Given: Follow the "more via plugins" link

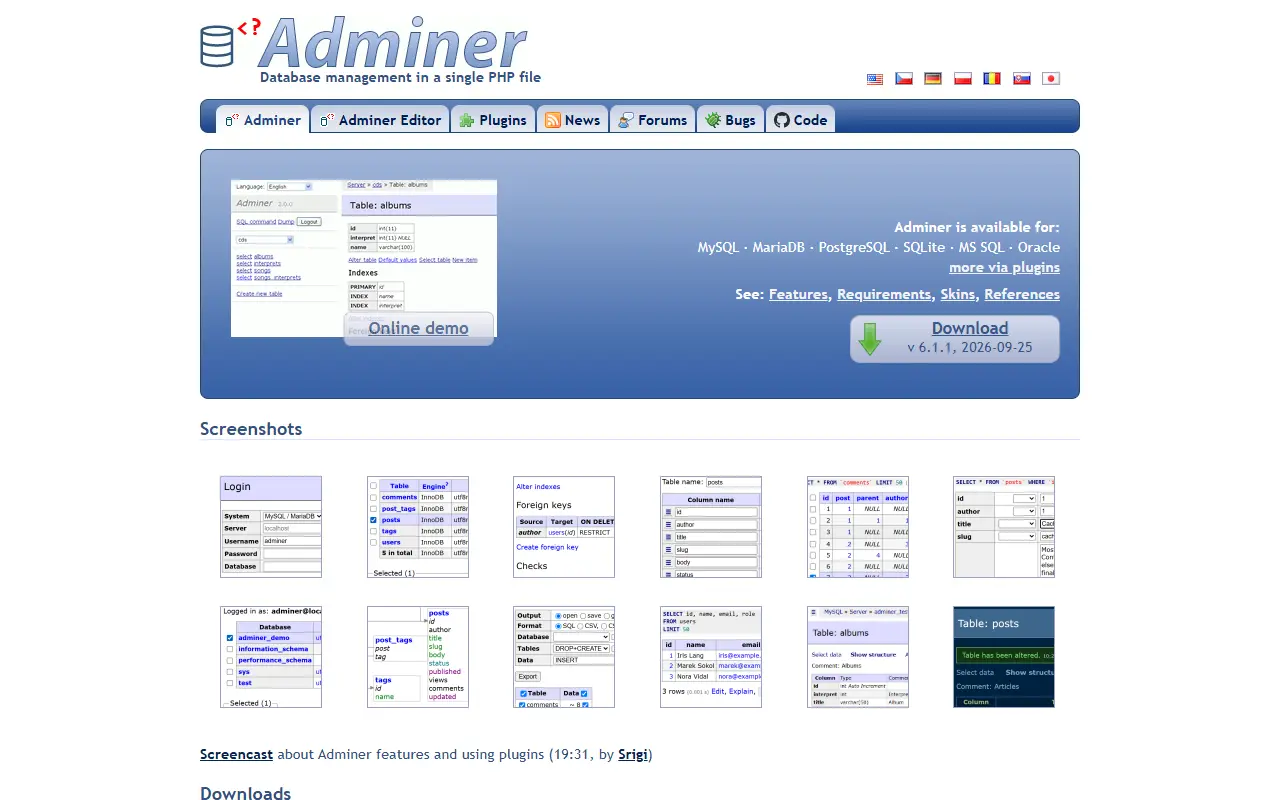Looking at the screenshot, I should pos(1004,267).
